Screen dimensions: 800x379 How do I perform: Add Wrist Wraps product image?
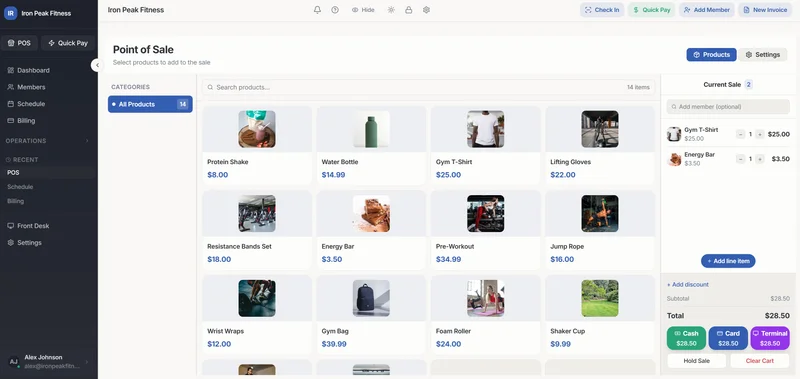[x=257, y=298]
